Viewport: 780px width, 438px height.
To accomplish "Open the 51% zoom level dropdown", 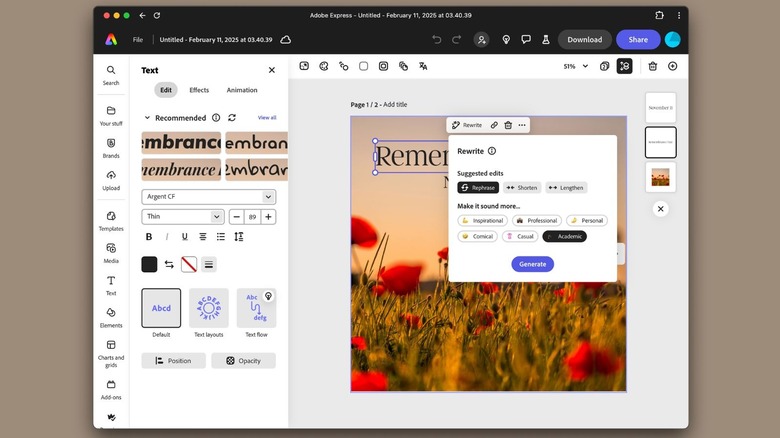I will tap(574, 66).
